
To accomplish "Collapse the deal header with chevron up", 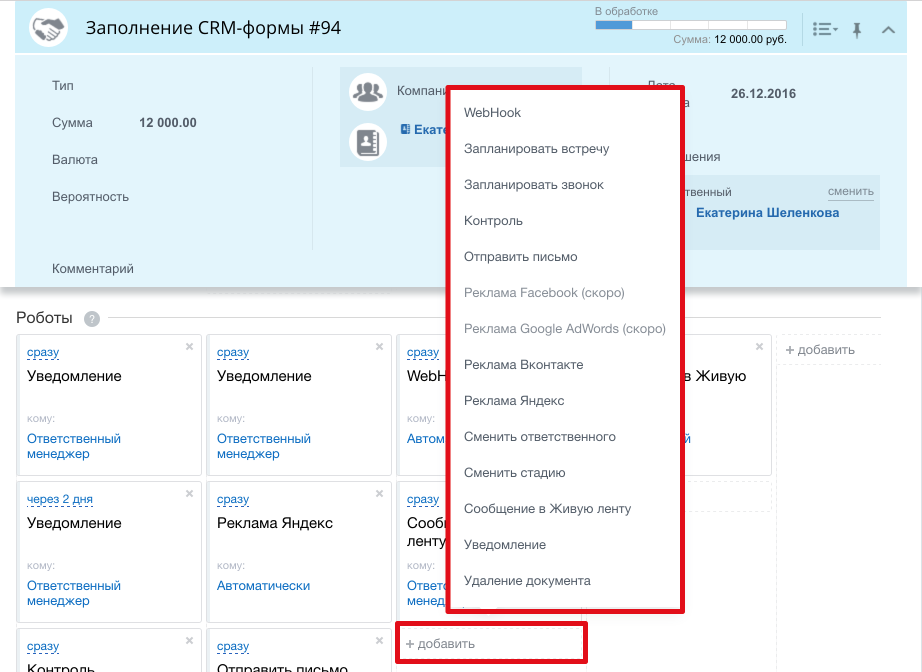I will (x=888, y=30).
